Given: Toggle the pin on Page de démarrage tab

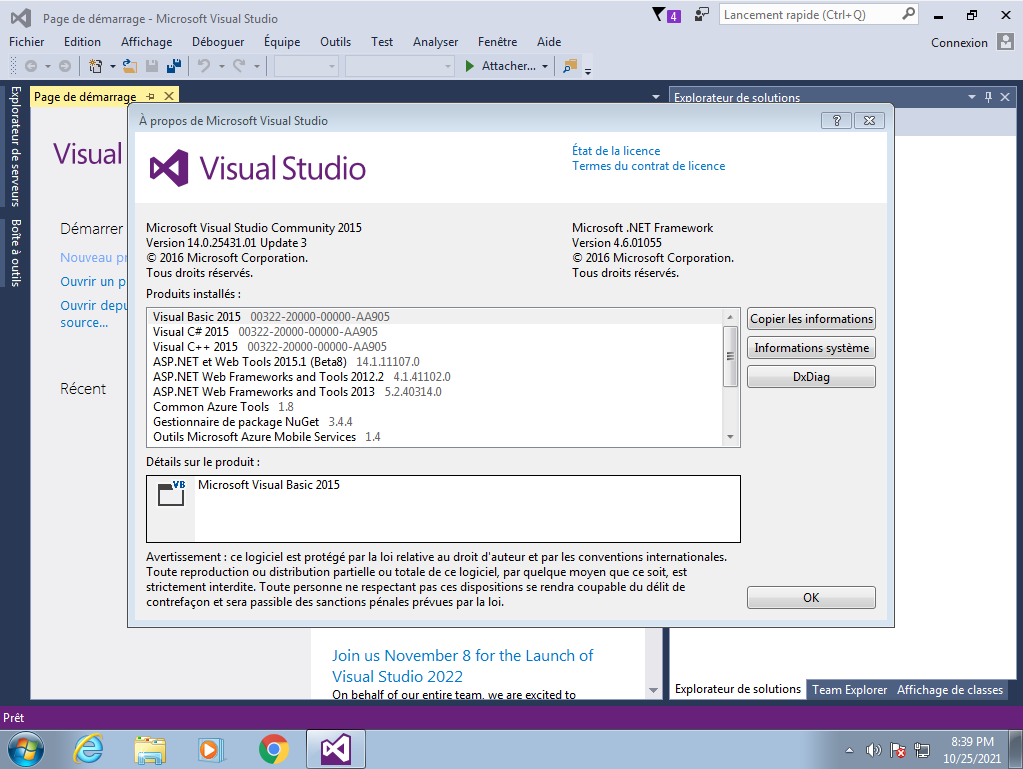Looking at the screenshot, I should tap(150, 96).
